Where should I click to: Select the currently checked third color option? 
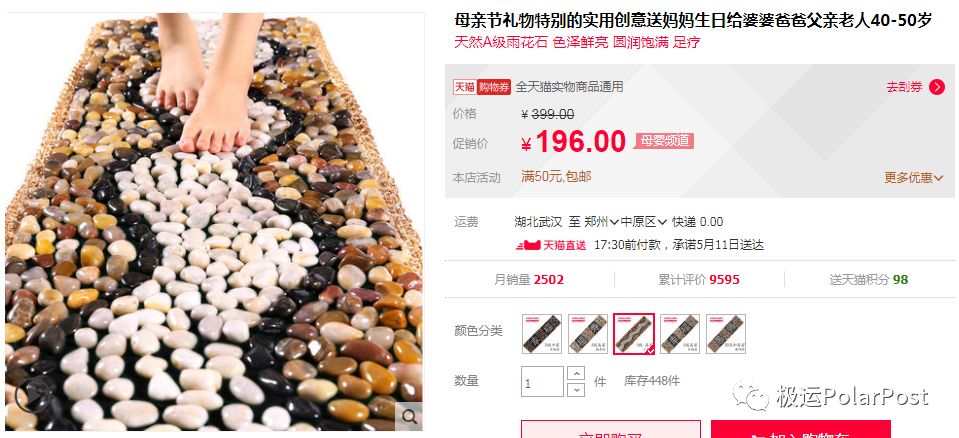634,334
